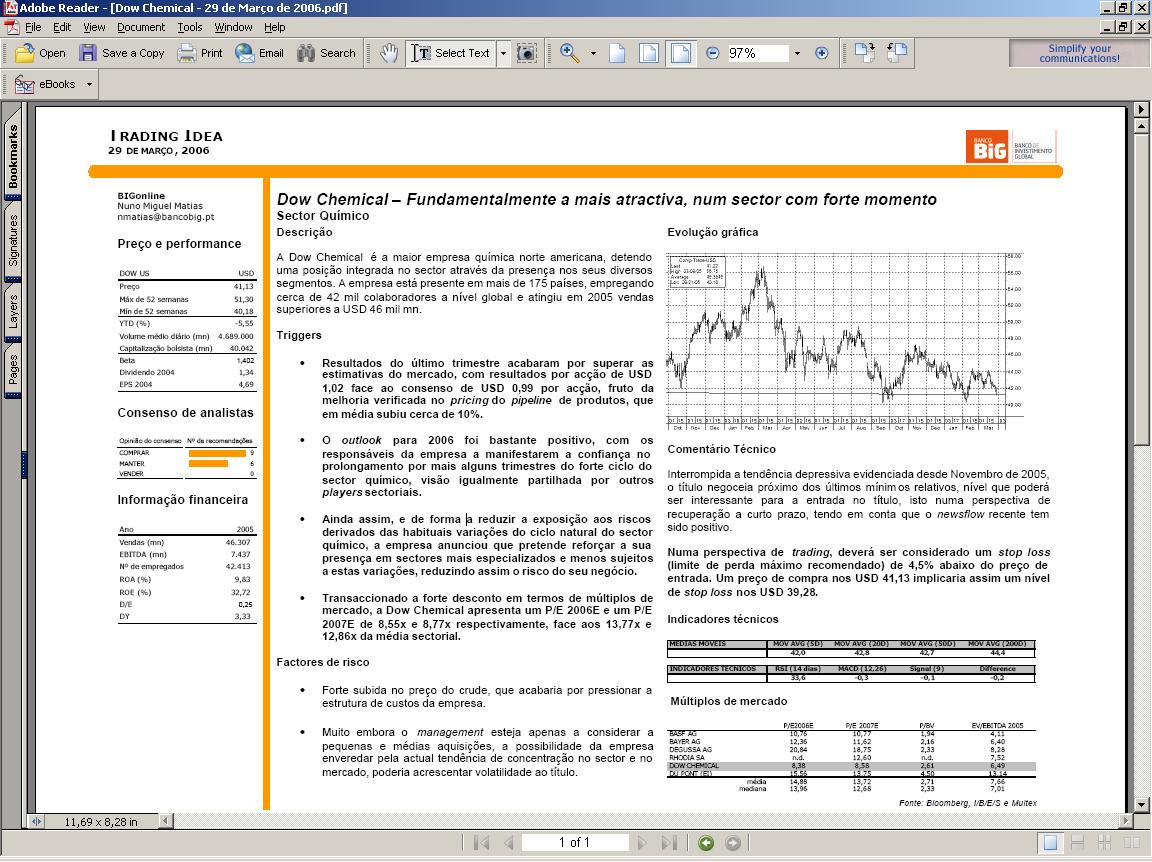Open the Tools menu

click(x=190, y=27)
